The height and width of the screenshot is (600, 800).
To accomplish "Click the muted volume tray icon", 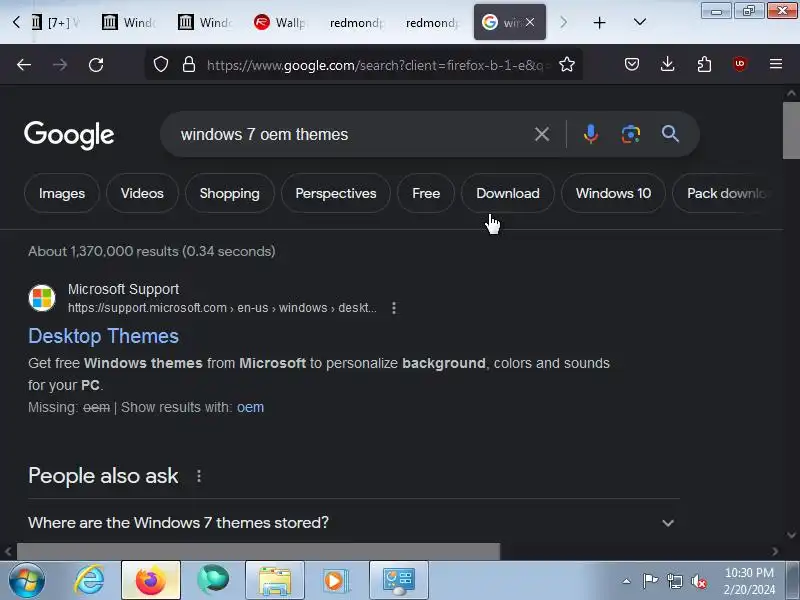I will click(x=699, y=581).
